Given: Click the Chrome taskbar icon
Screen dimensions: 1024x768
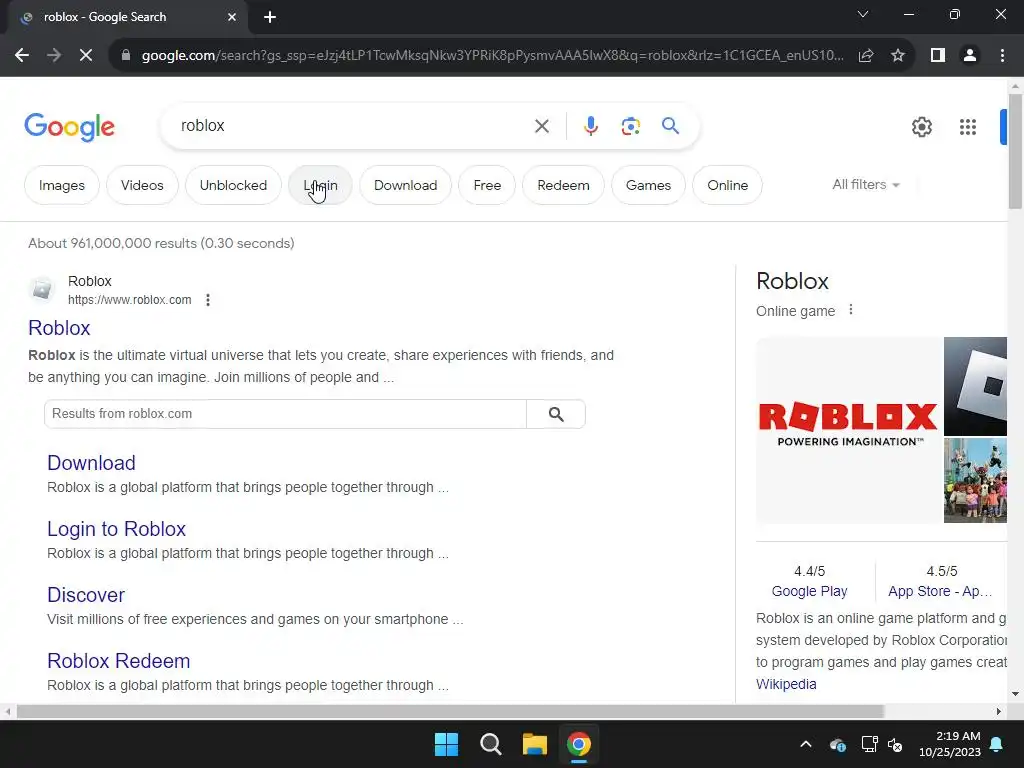Looking at the screenshot, I should click(579, 744).
